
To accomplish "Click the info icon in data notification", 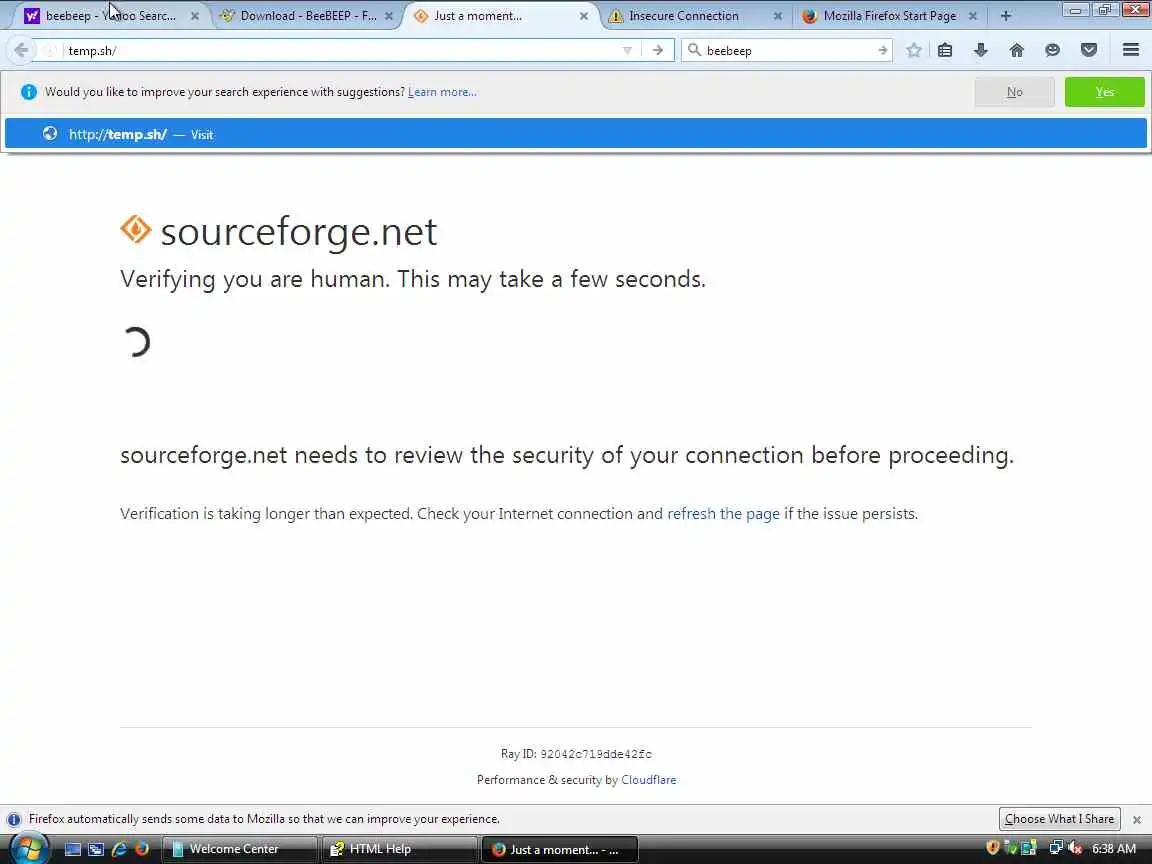I will (x=14, y=819).
